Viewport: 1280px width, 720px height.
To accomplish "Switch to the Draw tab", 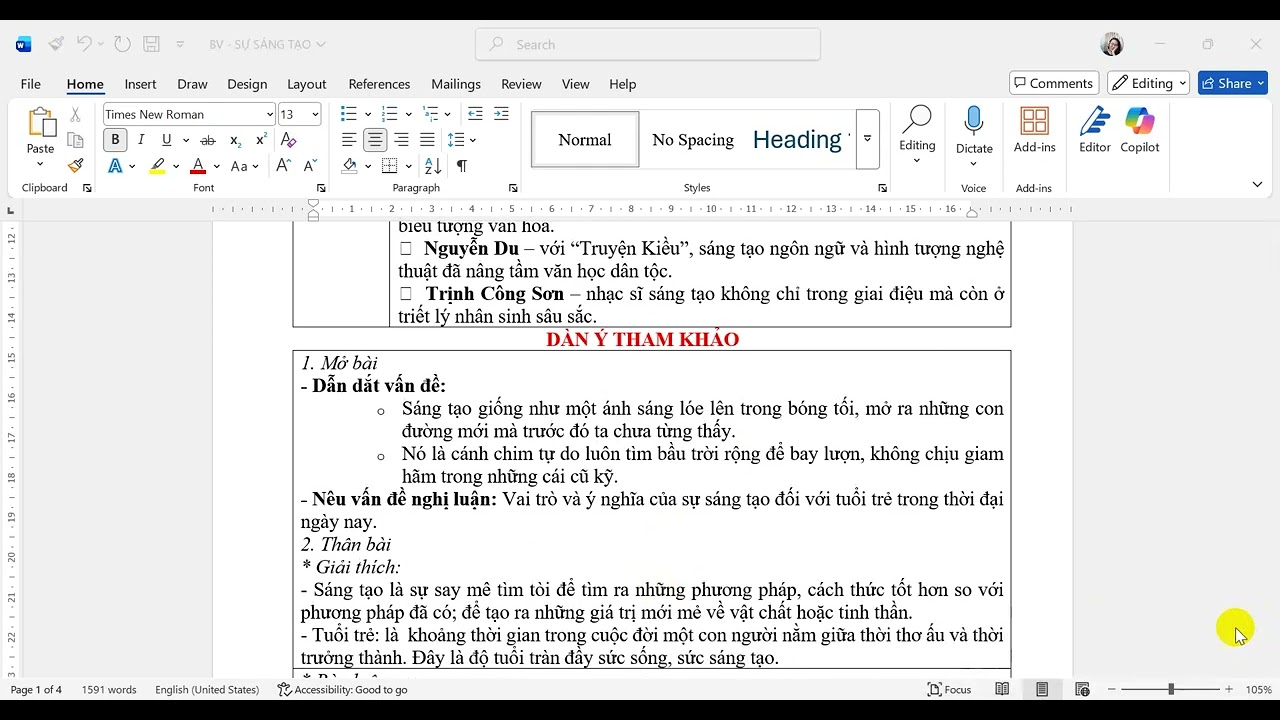I will tap(192, 84).
